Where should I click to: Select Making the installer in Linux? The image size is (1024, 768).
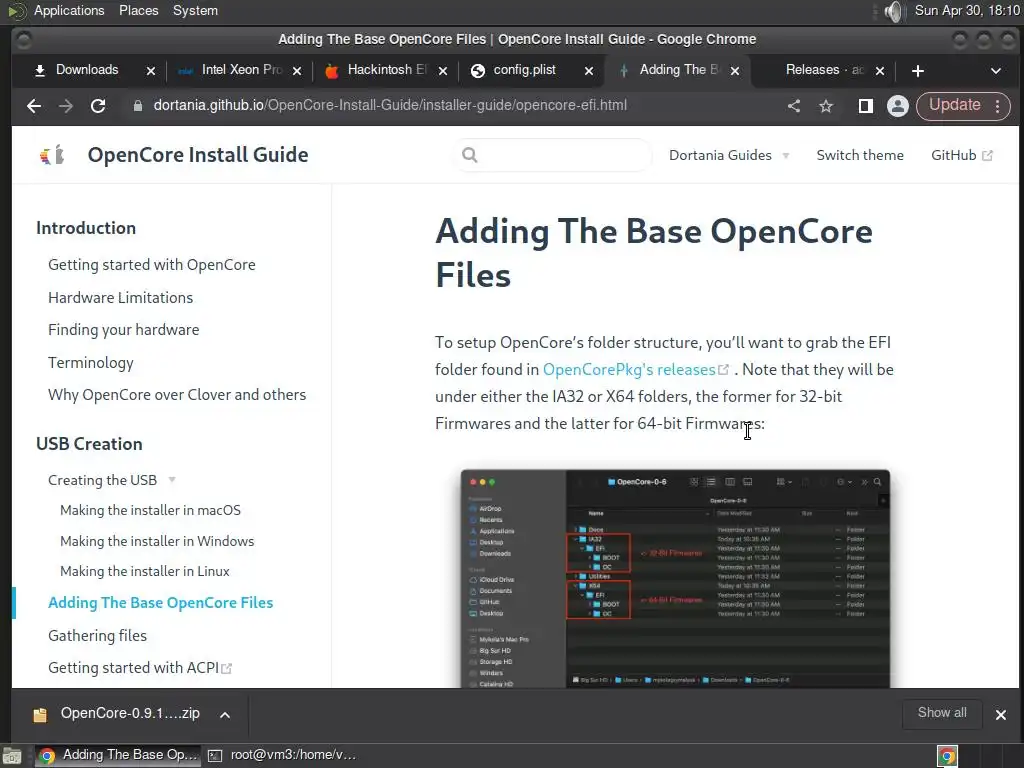[x=145, y=571]
